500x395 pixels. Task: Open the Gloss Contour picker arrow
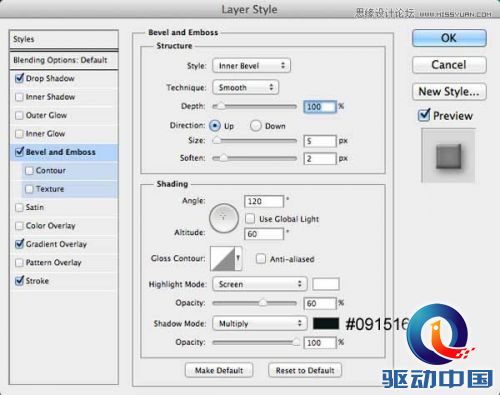point(238,258)
